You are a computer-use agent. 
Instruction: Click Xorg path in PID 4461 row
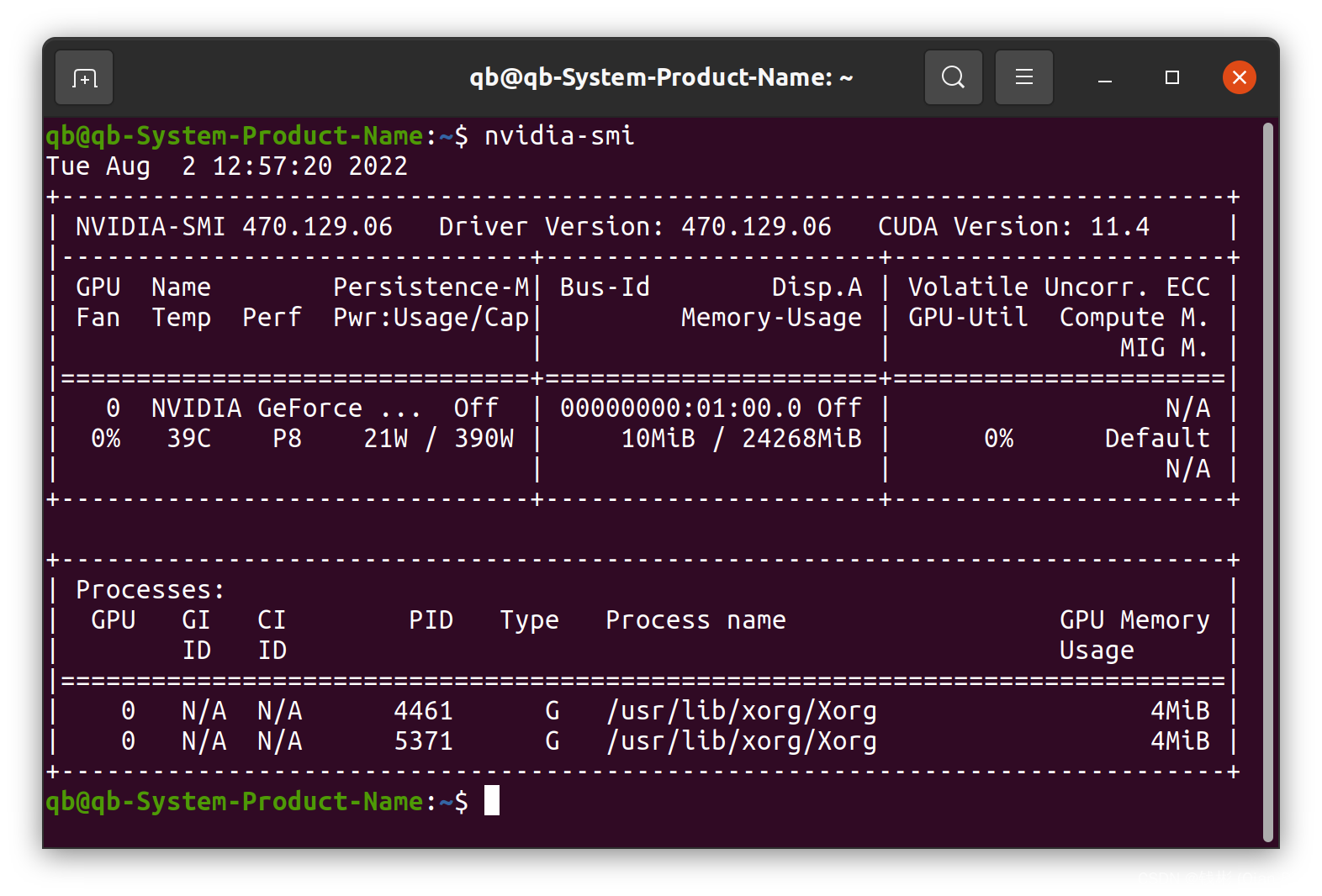(x=741, y=710)
